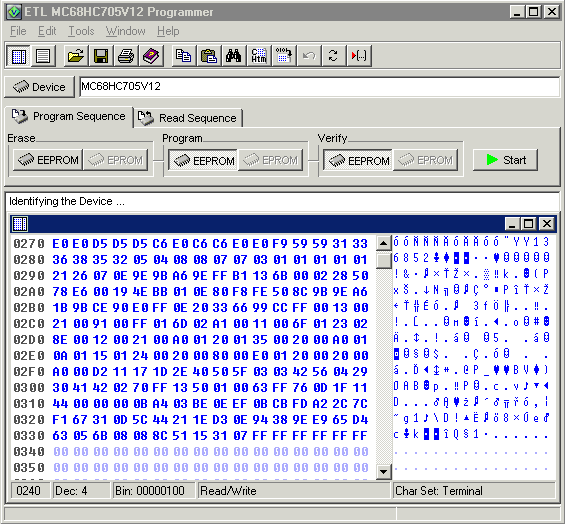Open file with folder icon

coord(76,56)
